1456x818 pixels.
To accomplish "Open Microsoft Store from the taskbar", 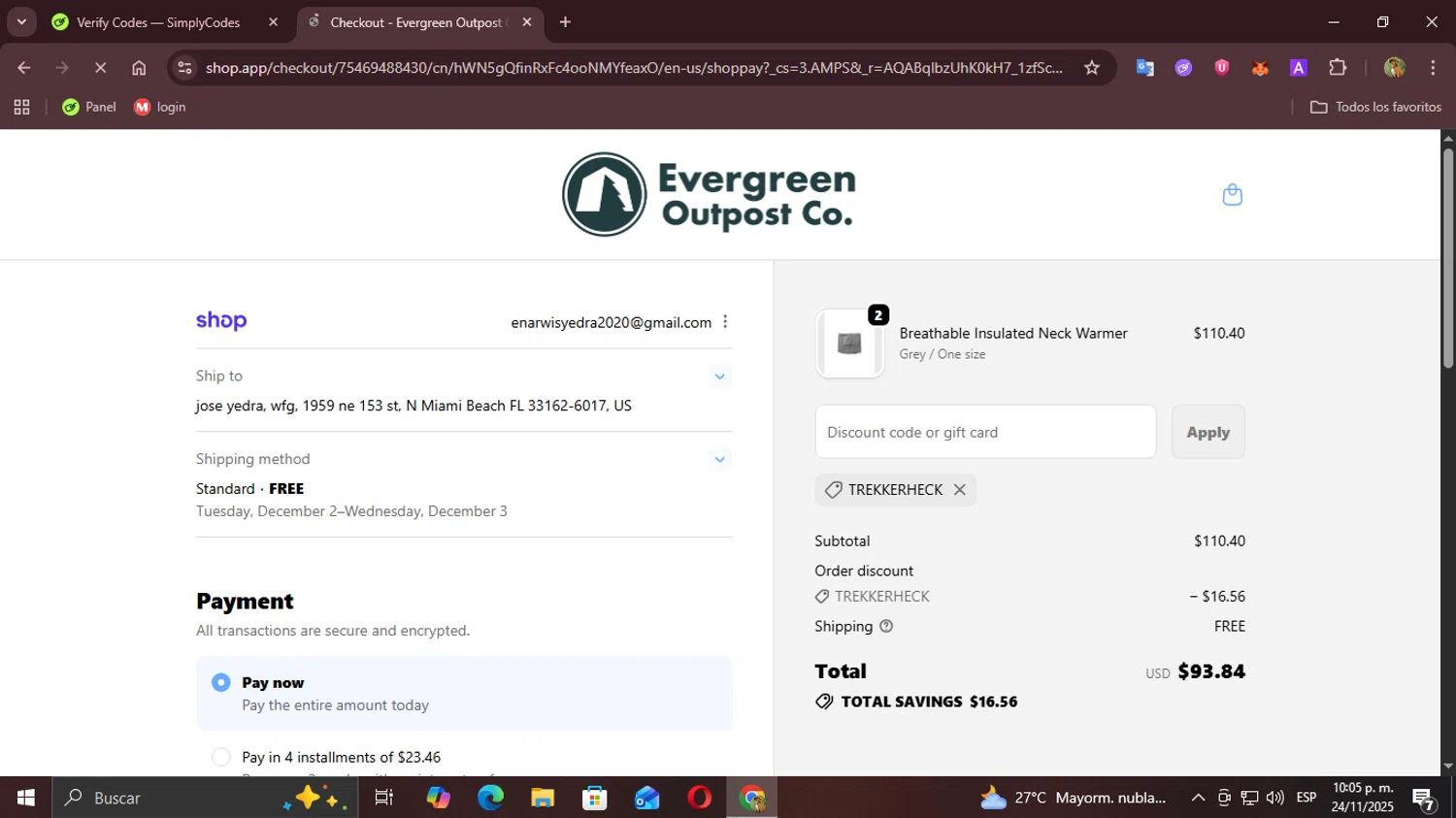I will pos(594,798).
